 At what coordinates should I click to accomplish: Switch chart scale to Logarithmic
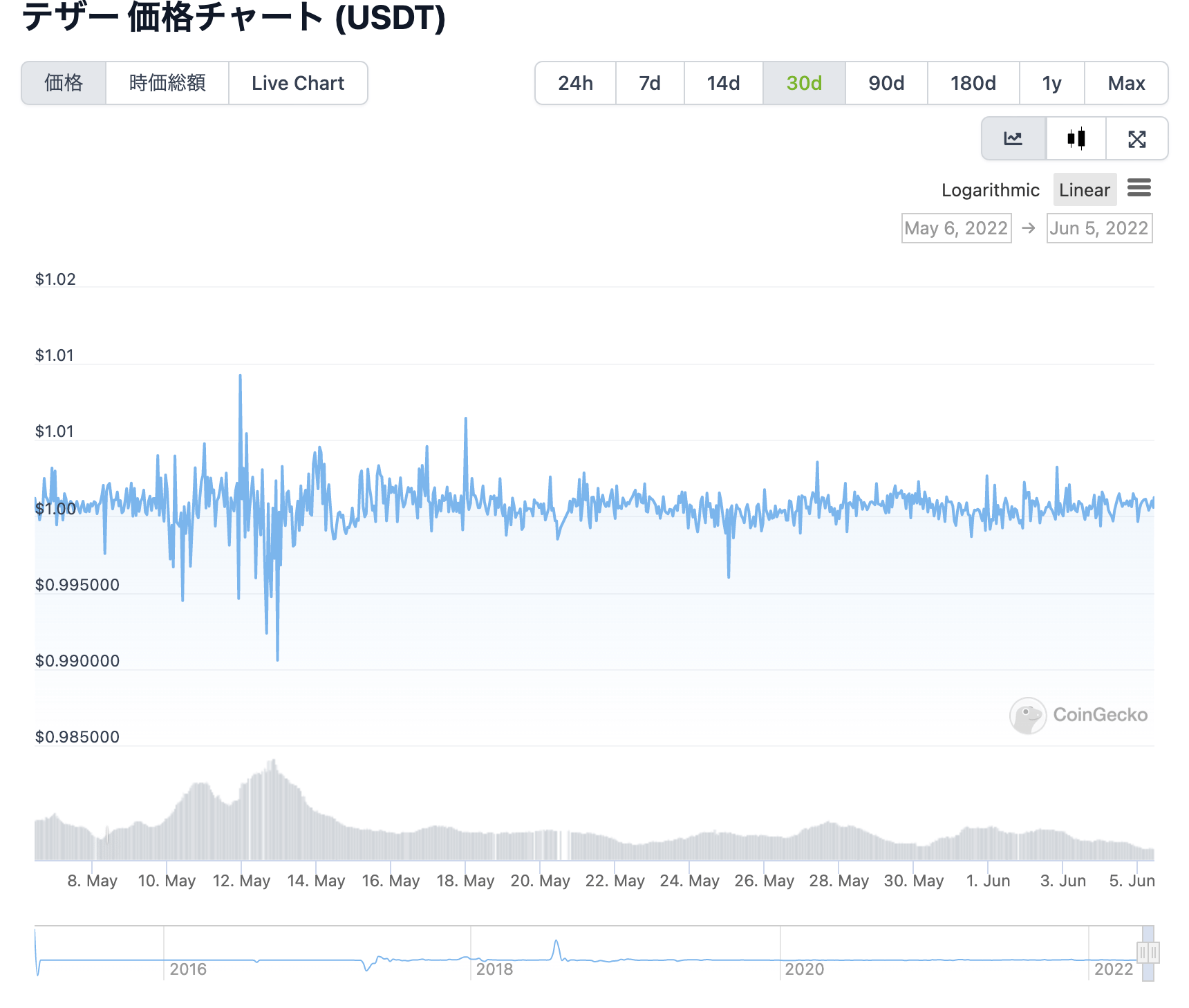tap(990, 189)
